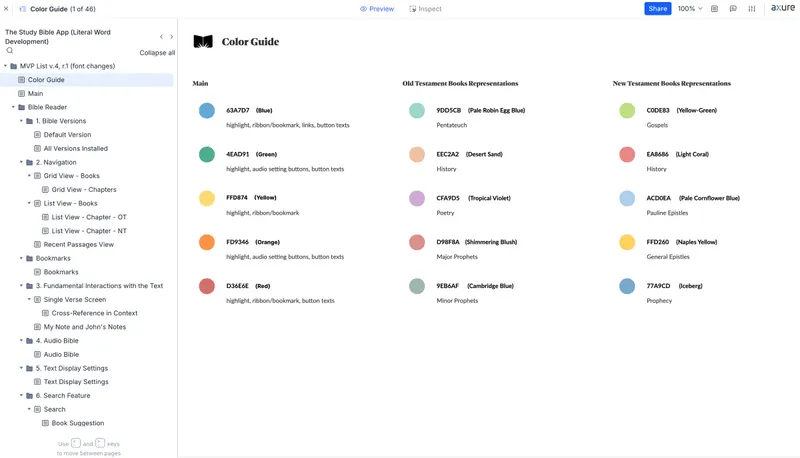This screenshot has width=800, height=458.
Task: Click the Tropical Violet Poetry swatch
Action: (417, 198)
